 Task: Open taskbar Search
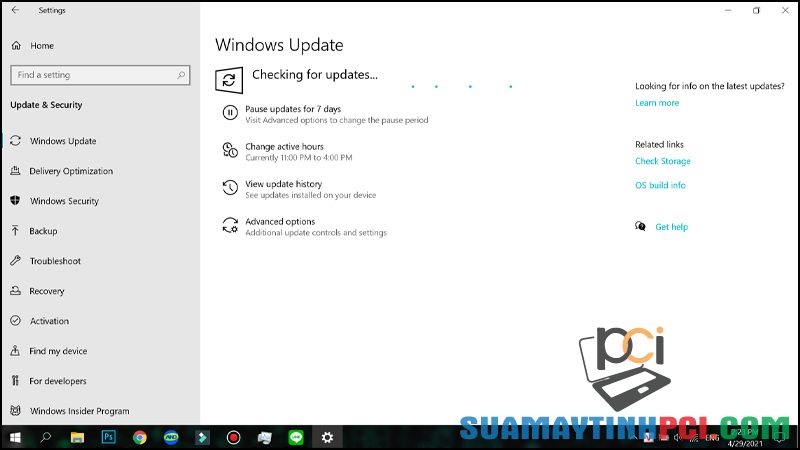46,438
